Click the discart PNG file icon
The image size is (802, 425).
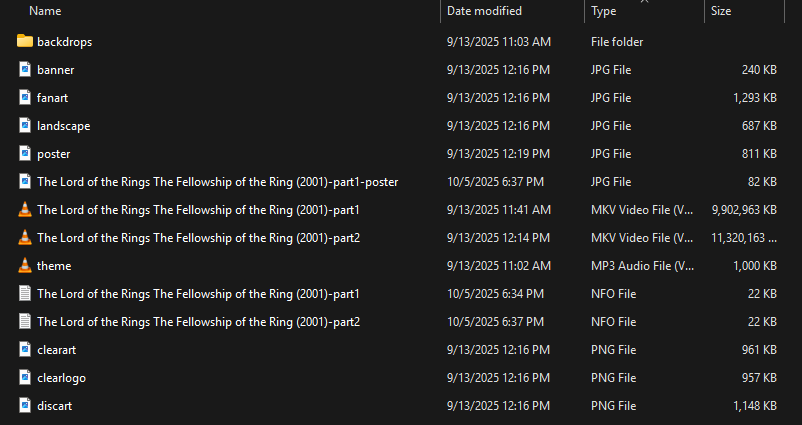[25, 406]
